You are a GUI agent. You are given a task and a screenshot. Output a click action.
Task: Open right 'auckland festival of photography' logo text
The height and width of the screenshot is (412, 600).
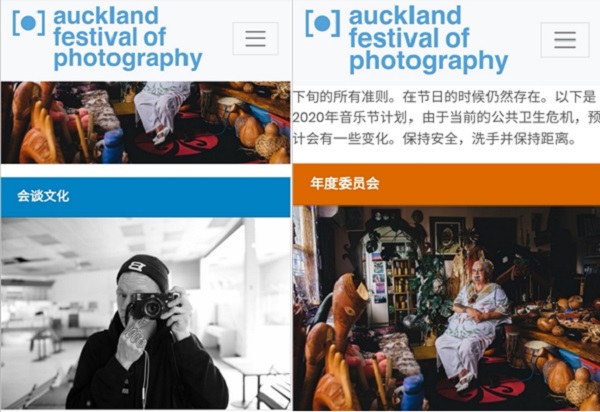(x=428, y=39)
